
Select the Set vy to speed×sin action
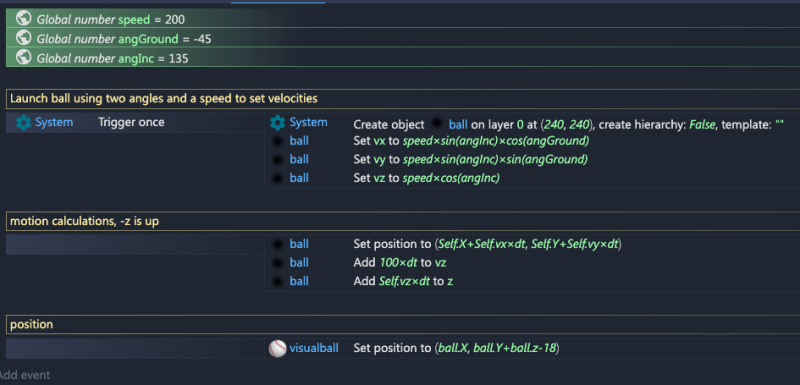[470, 160]
